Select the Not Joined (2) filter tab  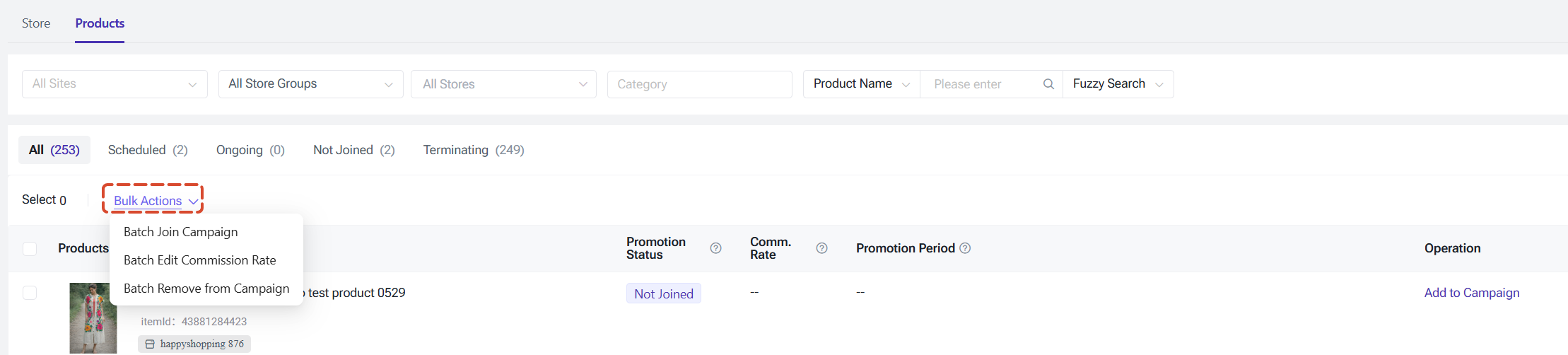354,150
